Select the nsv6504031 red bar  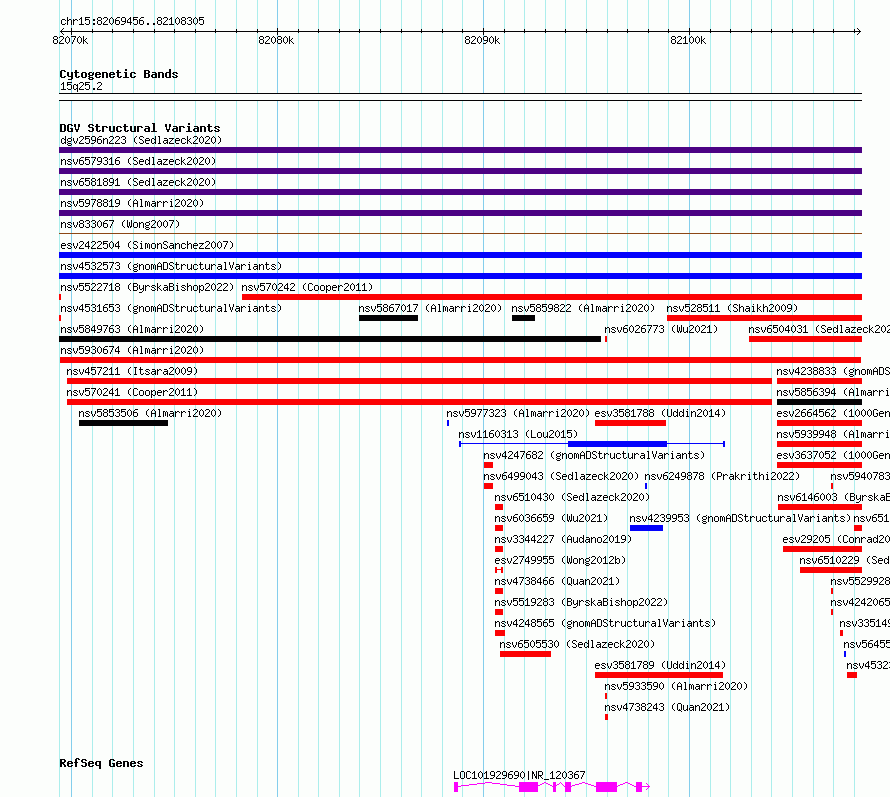(x=805, y=339)
